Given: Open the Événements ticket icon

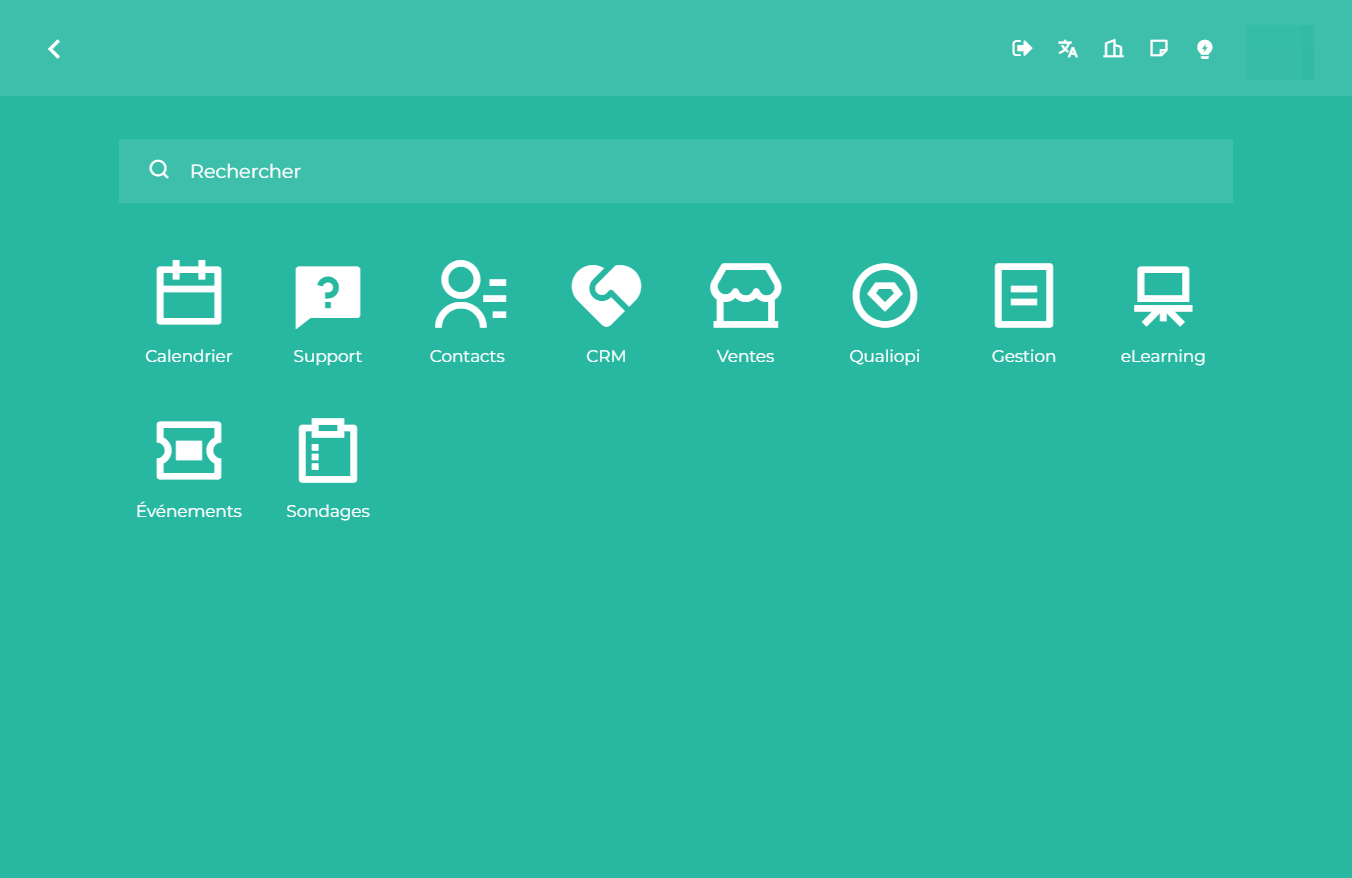Looking at the screenshot, I should point(189,450).
